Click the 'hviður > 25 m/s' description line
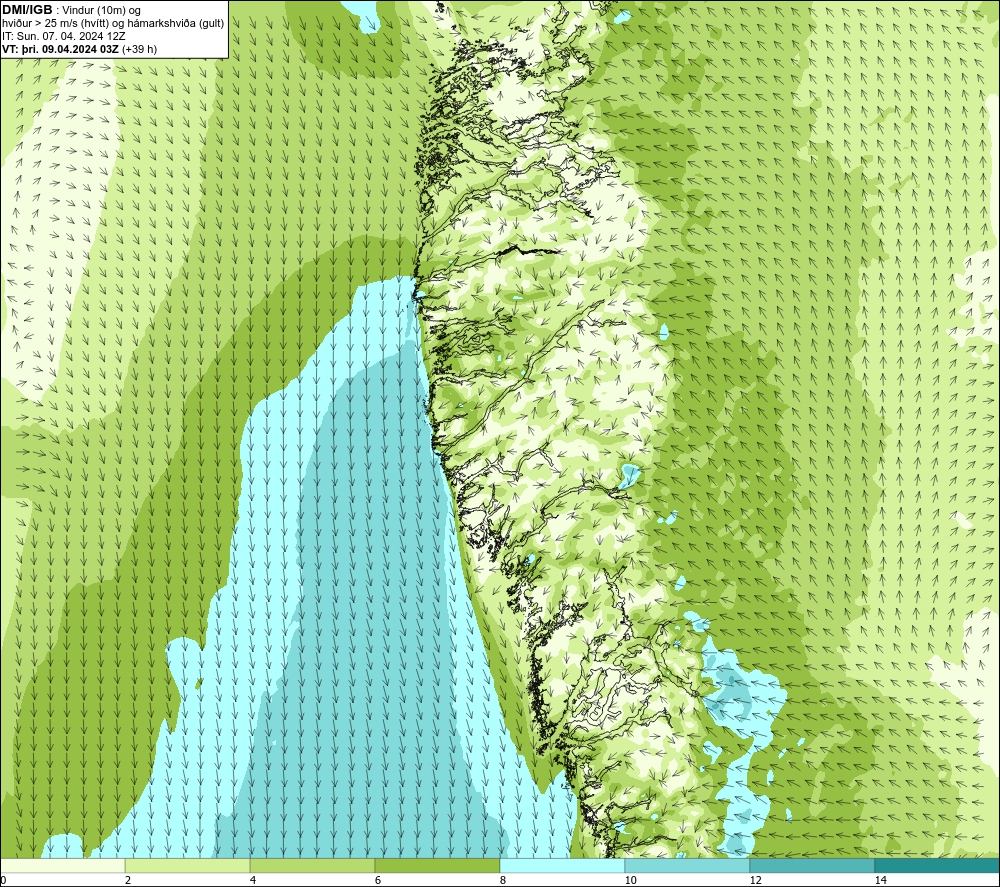1000x887 pixels. tap(113, 24)
